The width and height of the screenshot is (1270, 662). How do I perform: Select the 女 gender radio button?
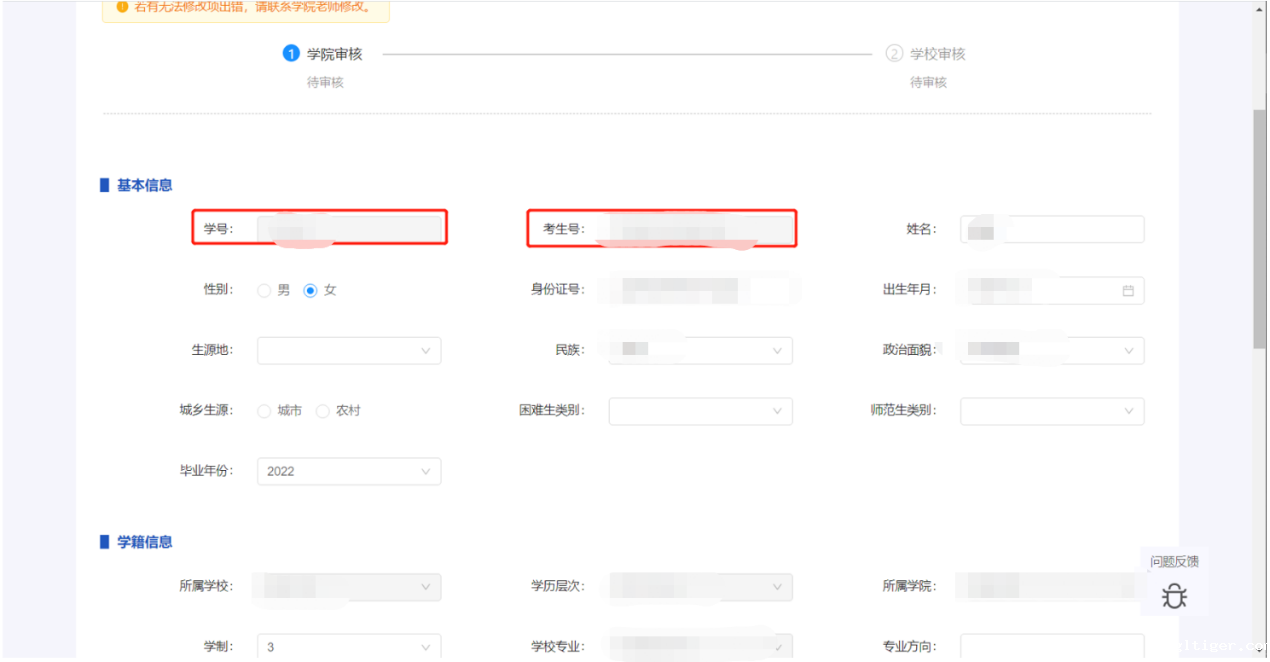point(310,291)
